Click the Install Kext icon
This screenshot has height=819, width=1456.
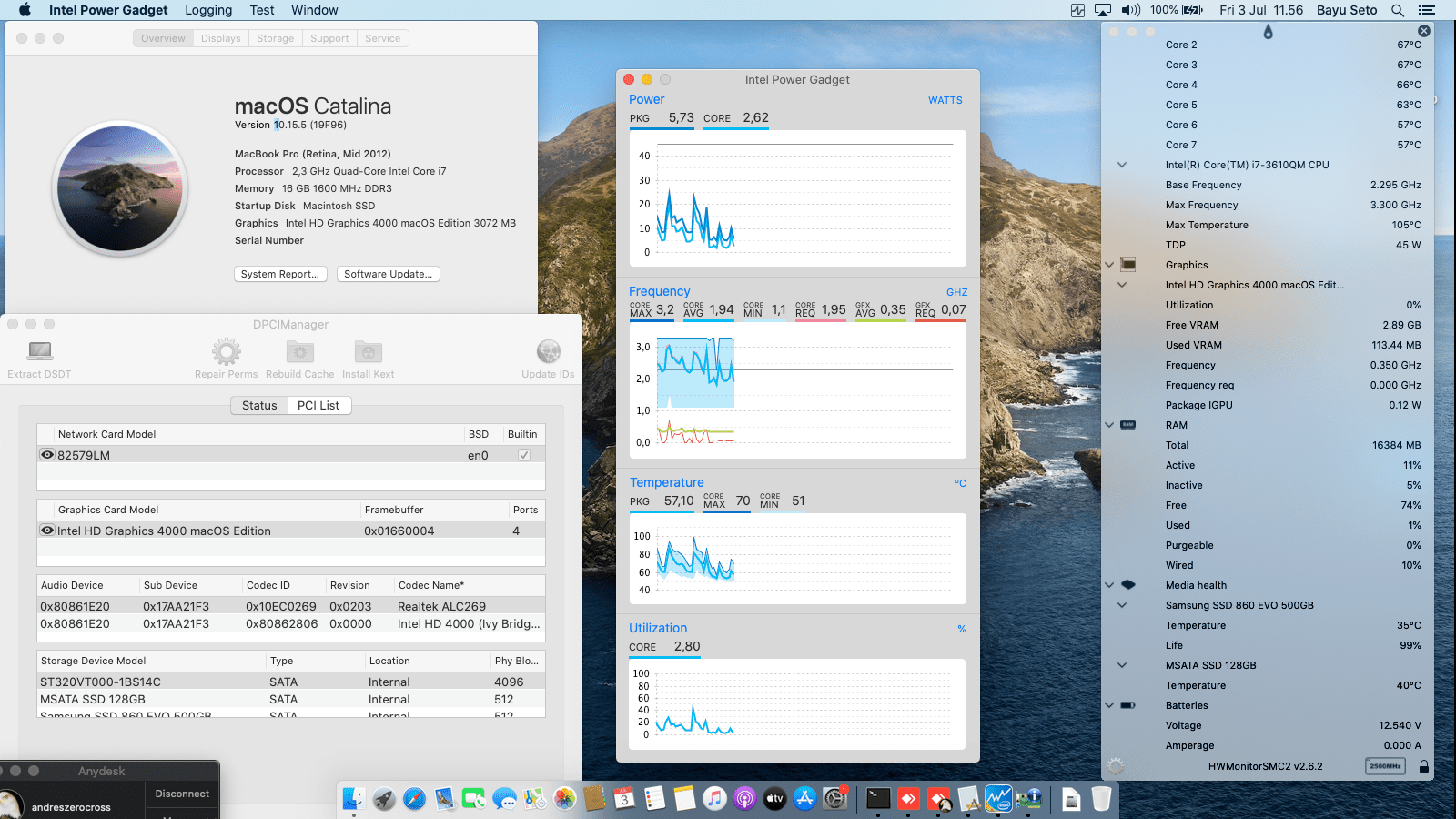click(368, 350)
